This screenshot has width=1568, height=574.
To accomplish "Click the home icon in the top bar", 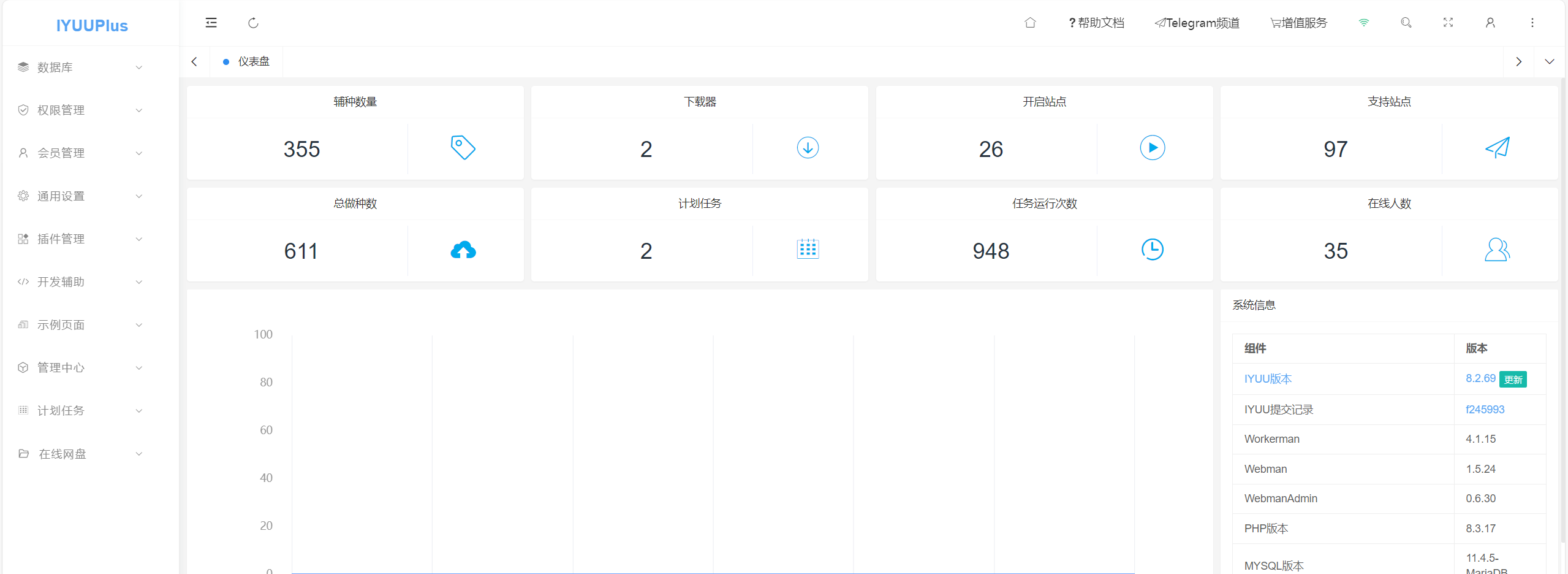I will pyautogui.click(x=1030, y=23).
